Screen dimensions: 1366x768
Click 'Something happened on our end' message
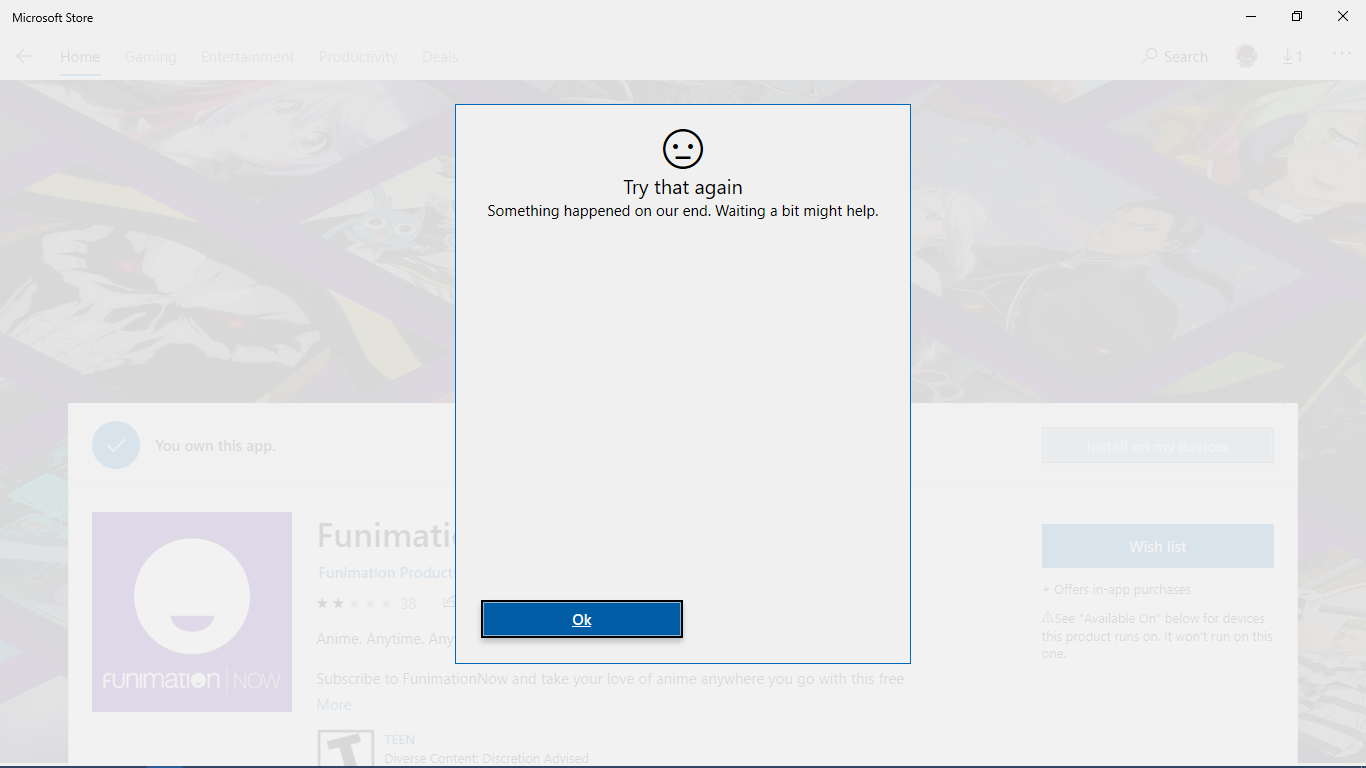click(x=683, y=211)
